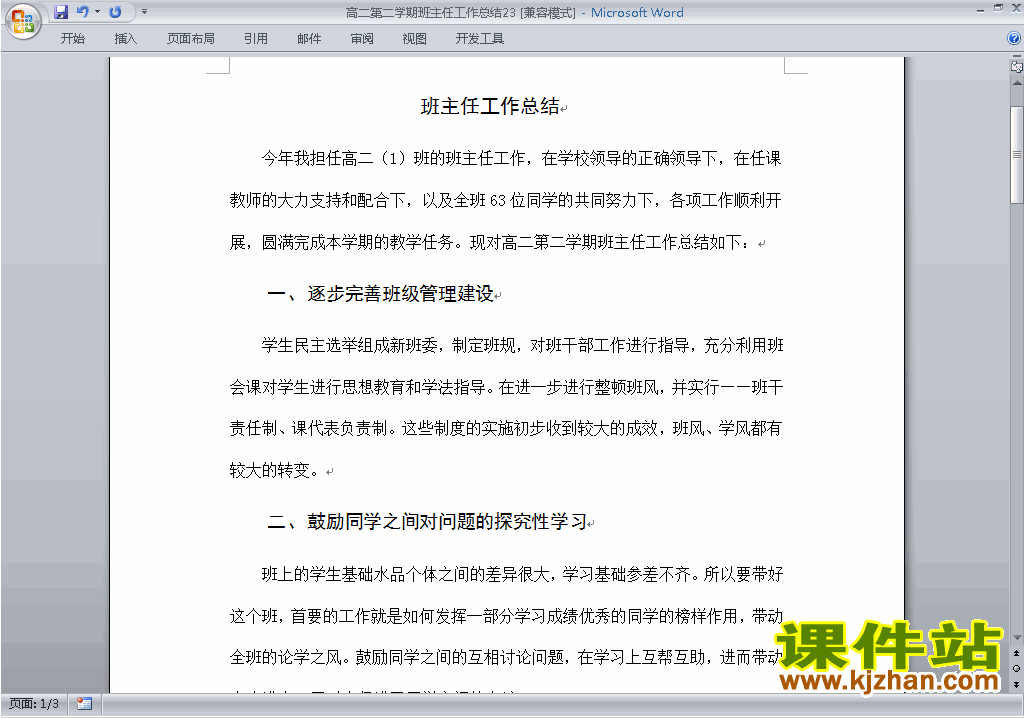
Task: Click the line starting 会课对学生进行思想教育
Action: pos(506,387)
